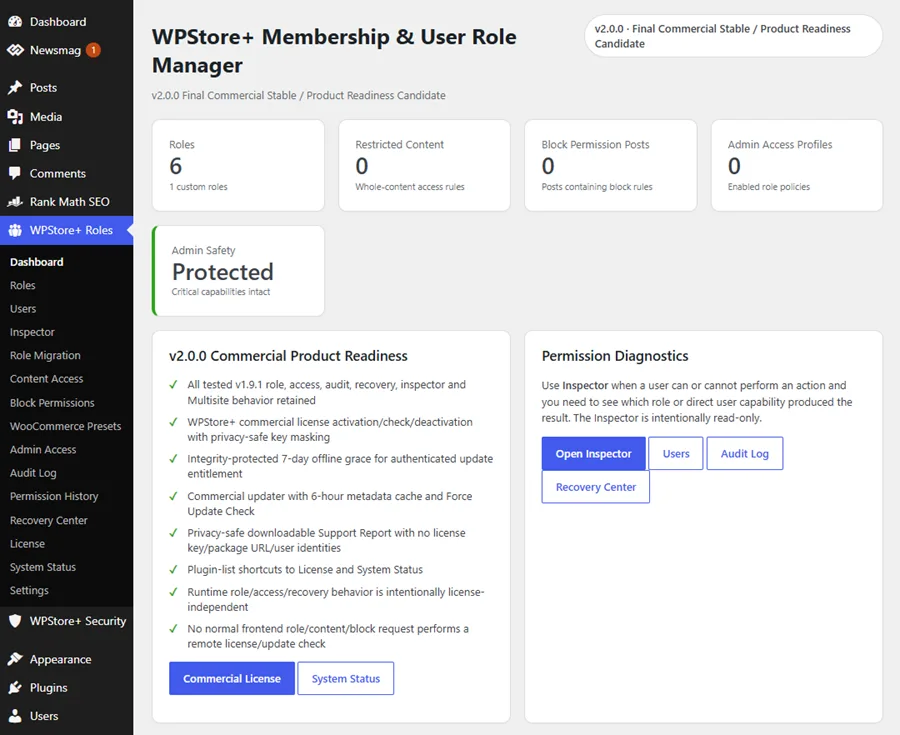Image resolution: width=900 pixels, height=735 pixels.
Task: Click the "v2.0.0 Commercial Product Readiness" heading
Action: 288,356
